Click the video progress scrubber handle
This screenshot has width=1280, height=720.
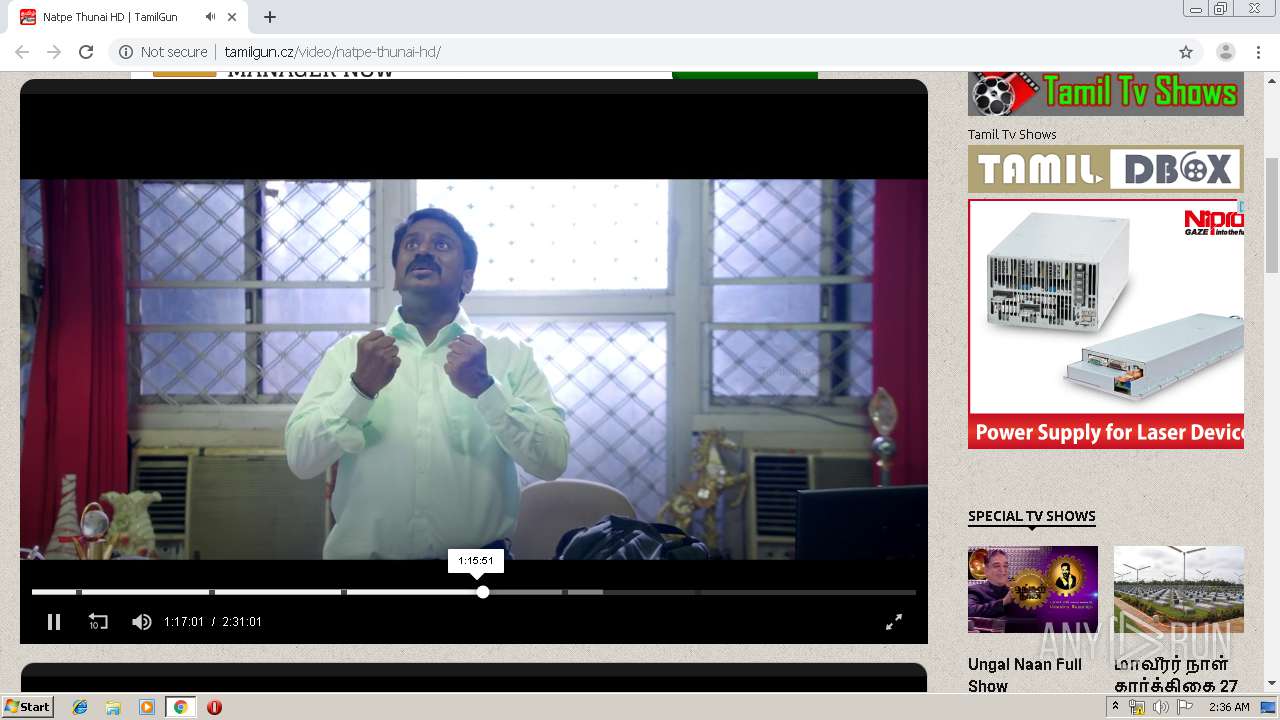pyautogui.click(x=483, y=592)
